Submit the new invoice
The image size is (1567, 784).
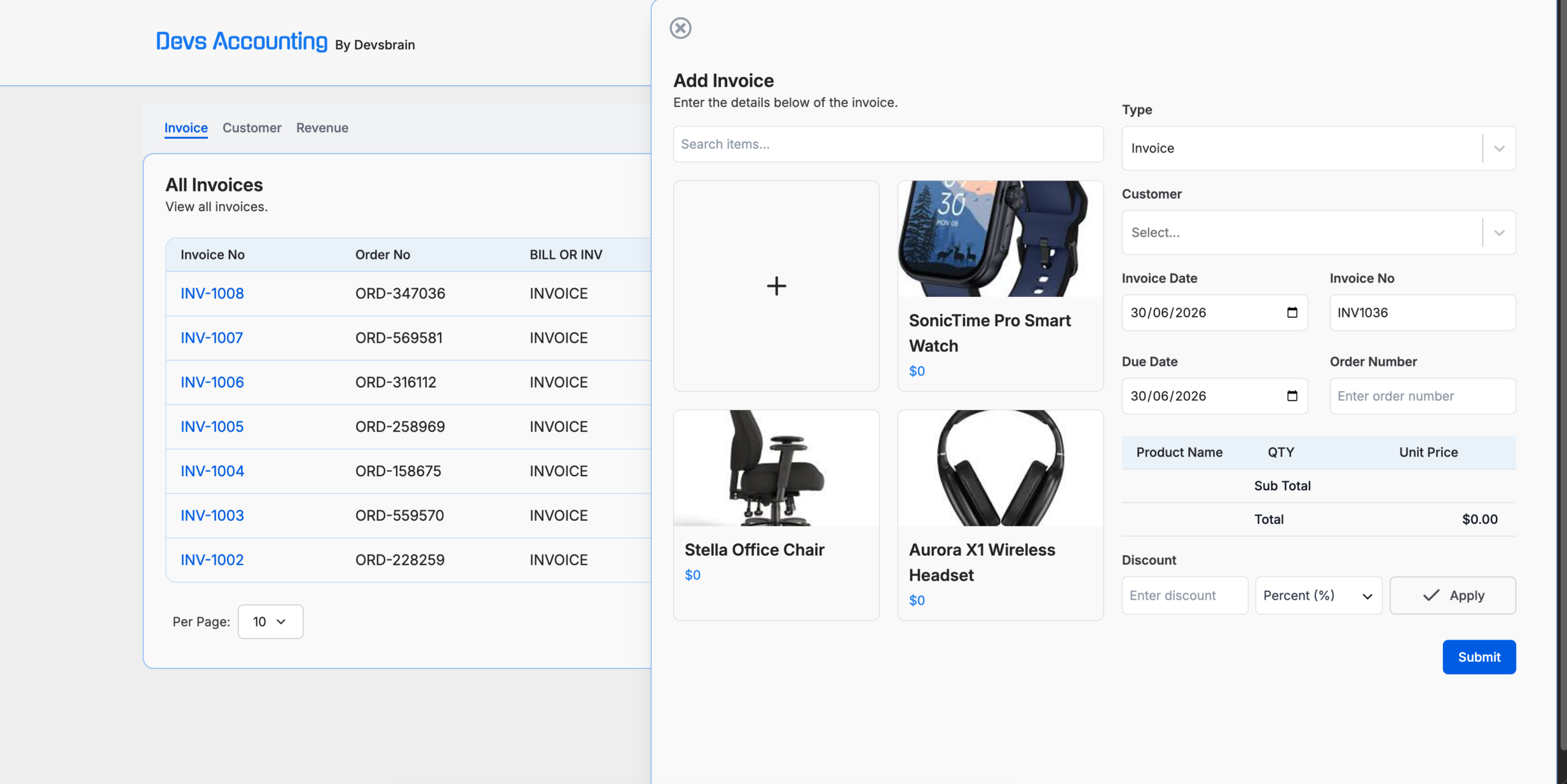(1479, 657)
